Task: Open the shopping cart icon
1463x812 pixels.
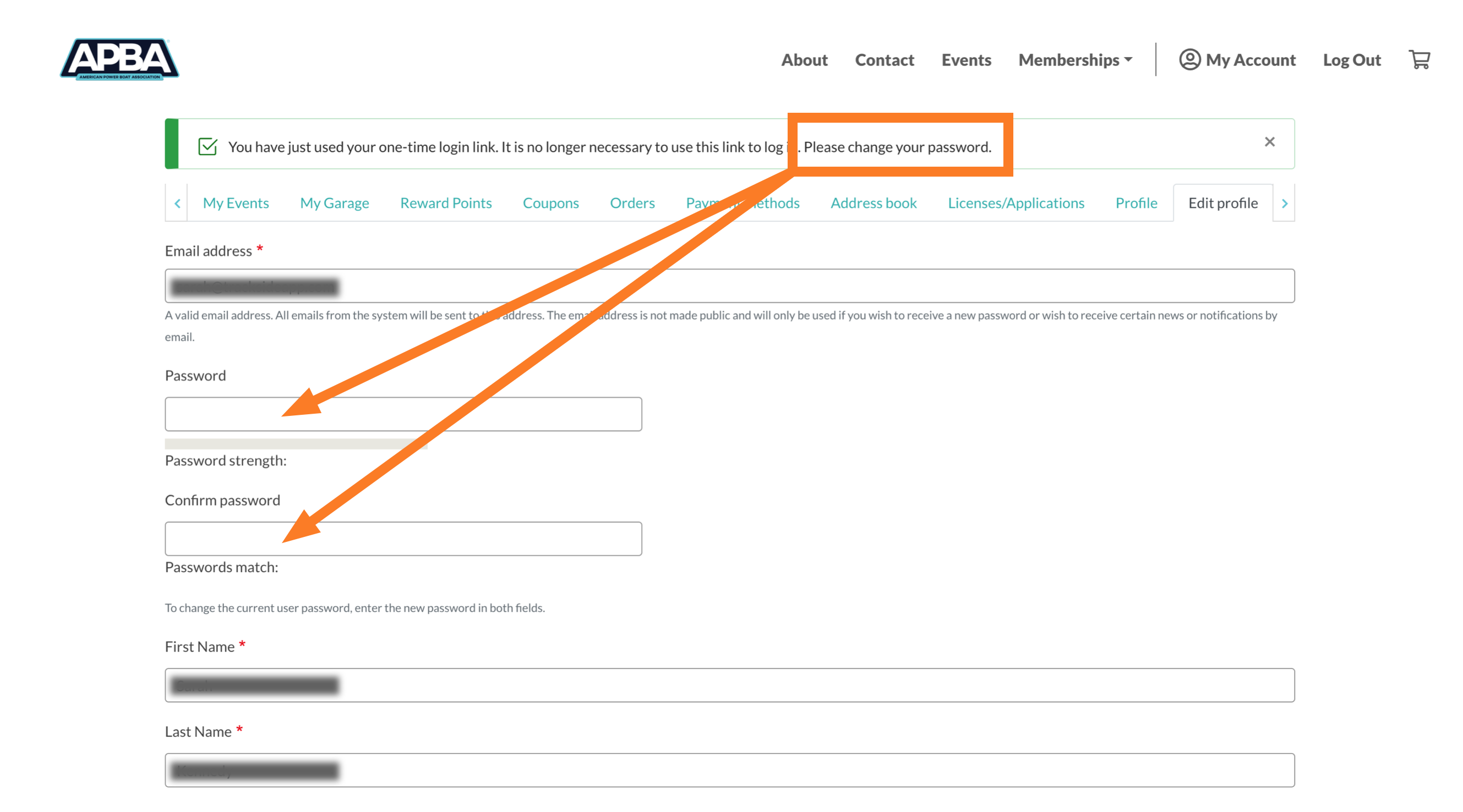Action: coord(1419,59)
